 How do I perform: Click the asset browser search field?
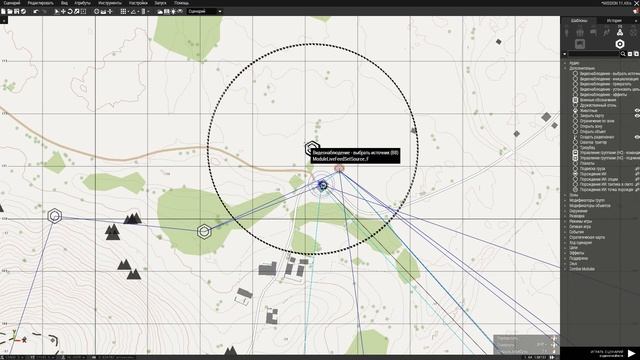coord(594,53)
